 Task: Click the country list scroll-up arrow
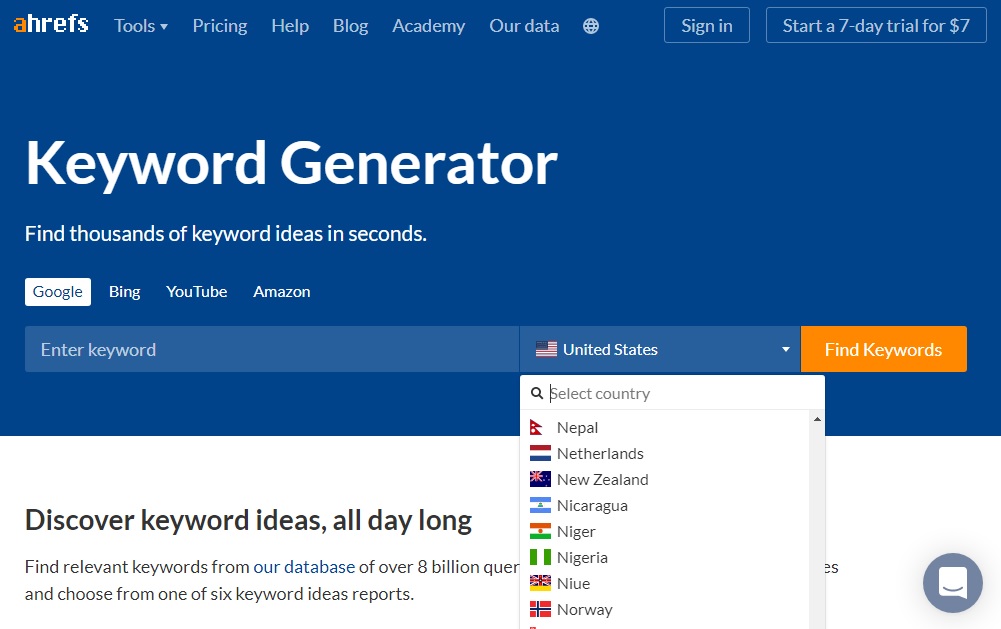point(817,419)
